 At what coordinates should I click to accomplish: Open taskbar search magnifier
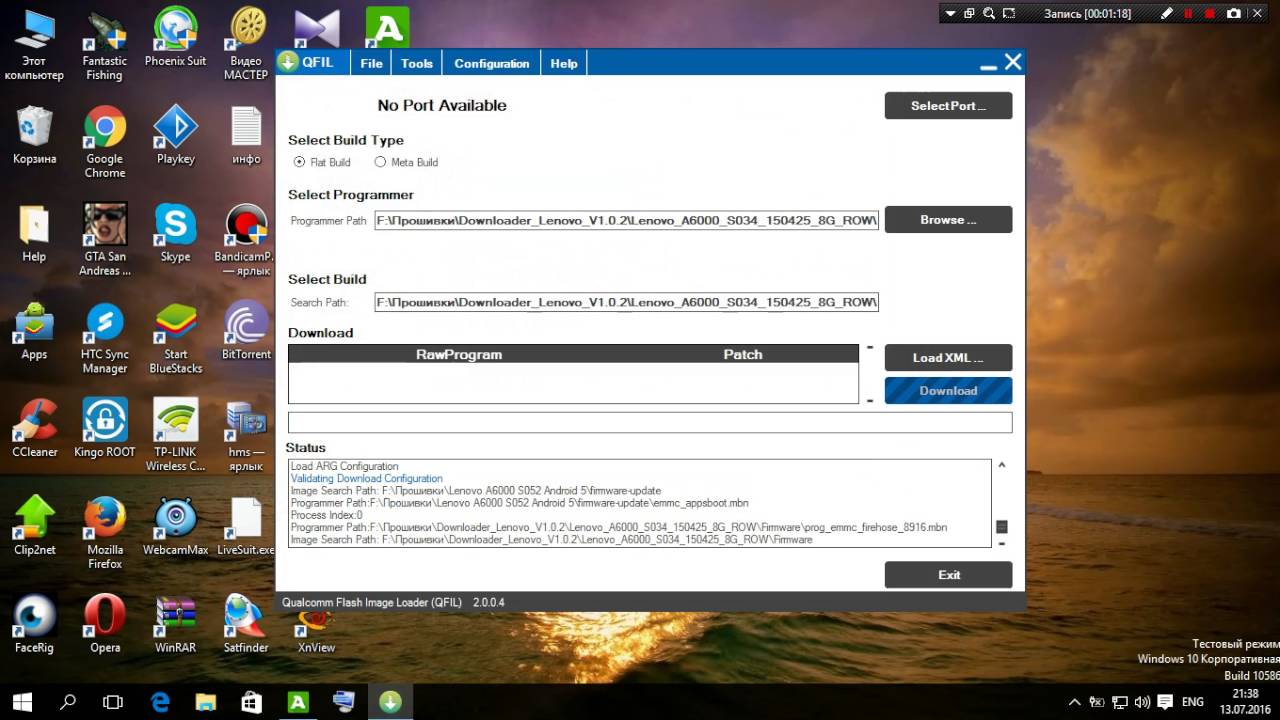coord(68,702)
